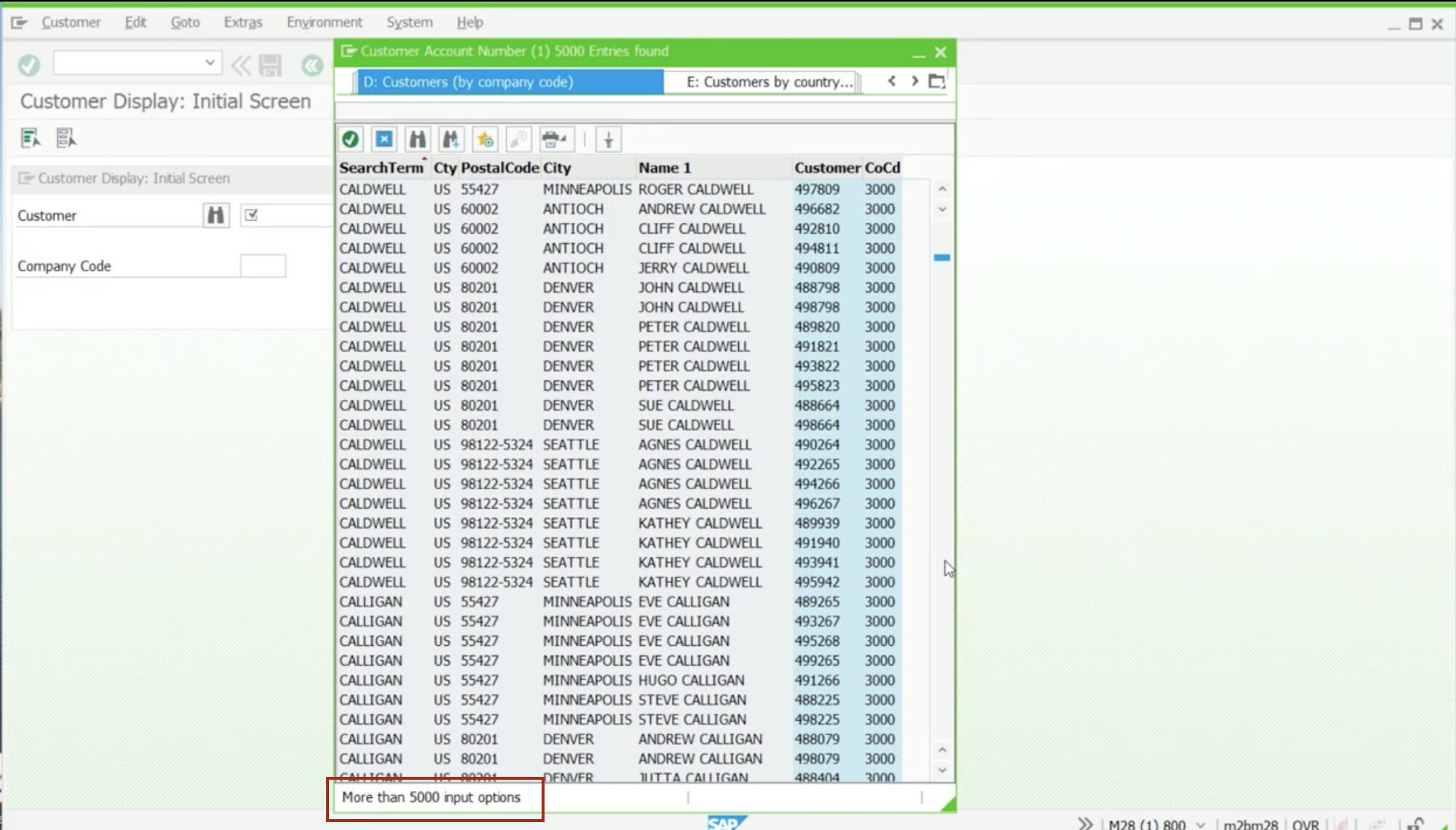
Task: Open the Extras menu
Action: [x=243, y=23]
